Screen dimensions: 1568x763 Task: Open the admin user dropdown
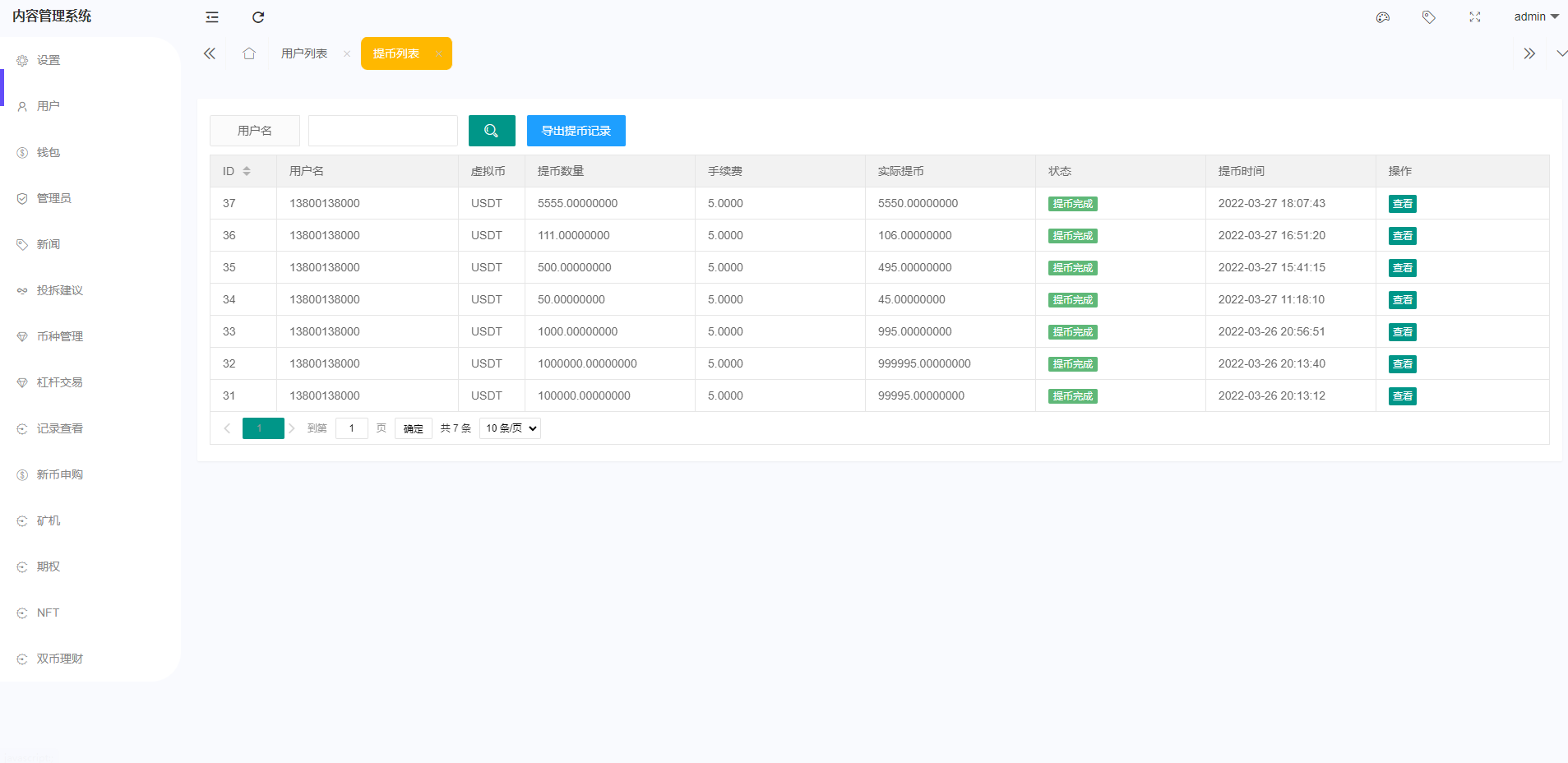(1535, 16)
